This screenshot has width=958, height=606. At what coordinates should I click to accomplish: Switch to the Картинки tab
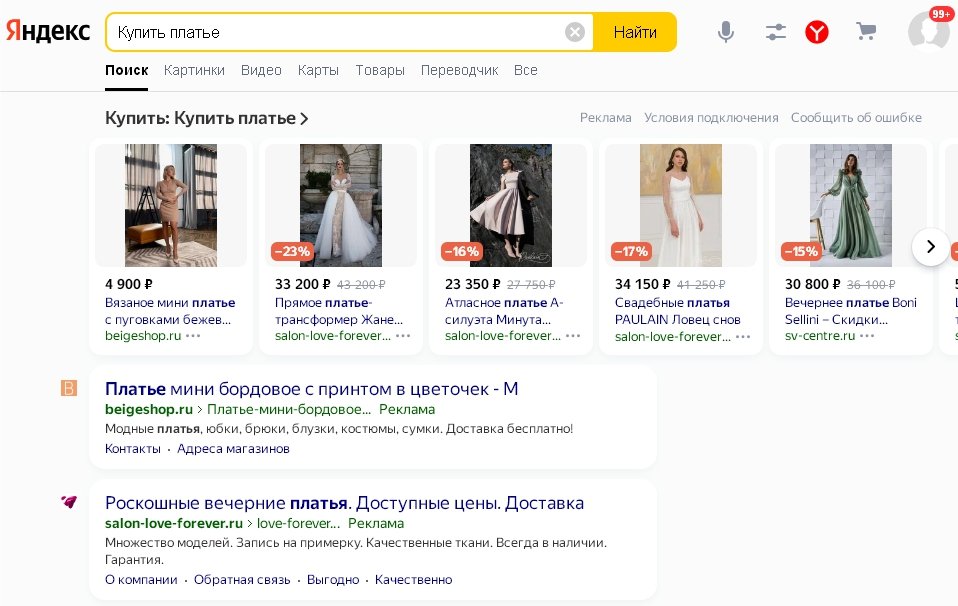[x=194, y=70]
